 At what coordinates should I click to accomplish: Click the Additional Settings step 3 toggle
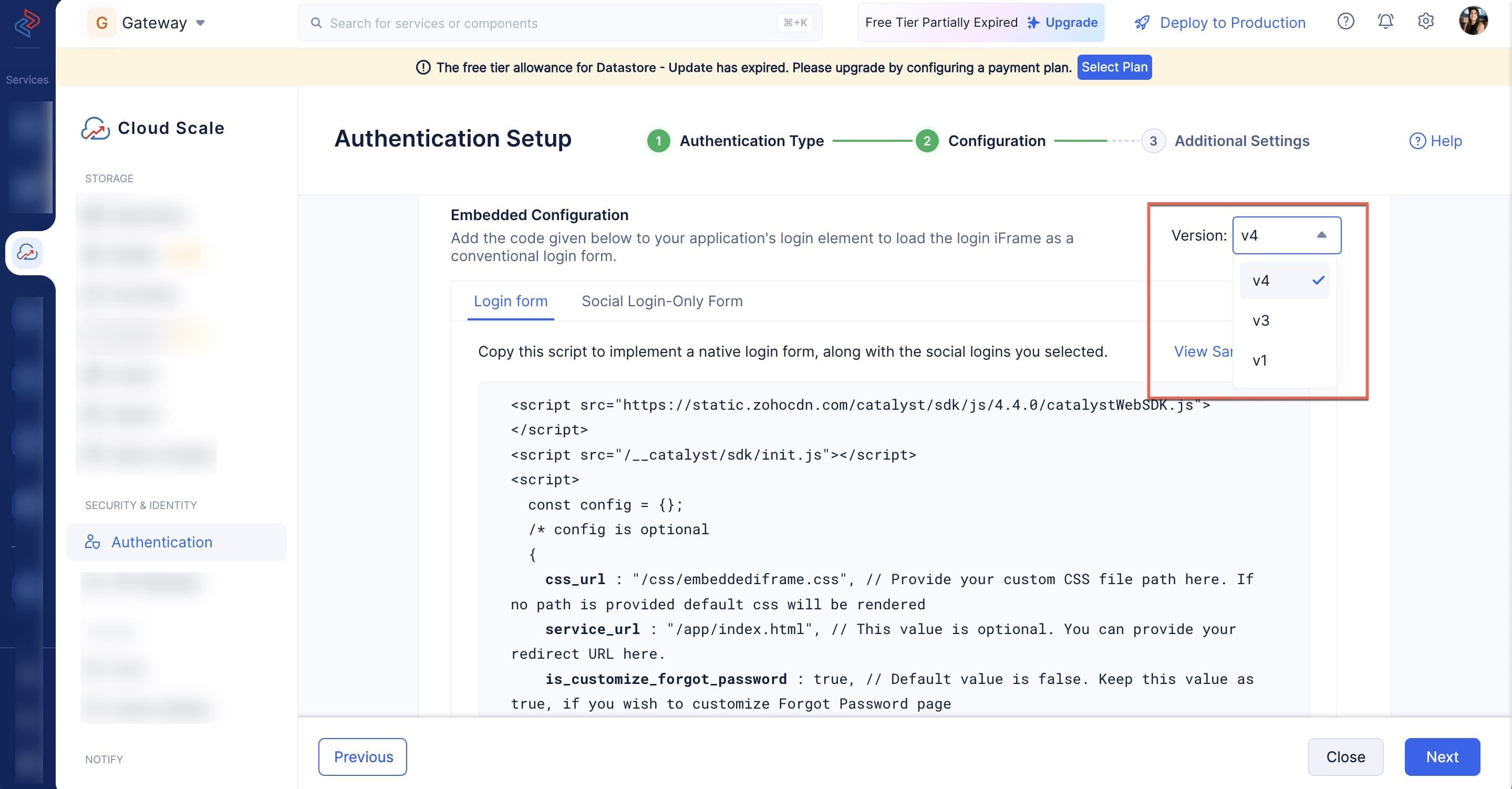click(x=1152, y=140)
